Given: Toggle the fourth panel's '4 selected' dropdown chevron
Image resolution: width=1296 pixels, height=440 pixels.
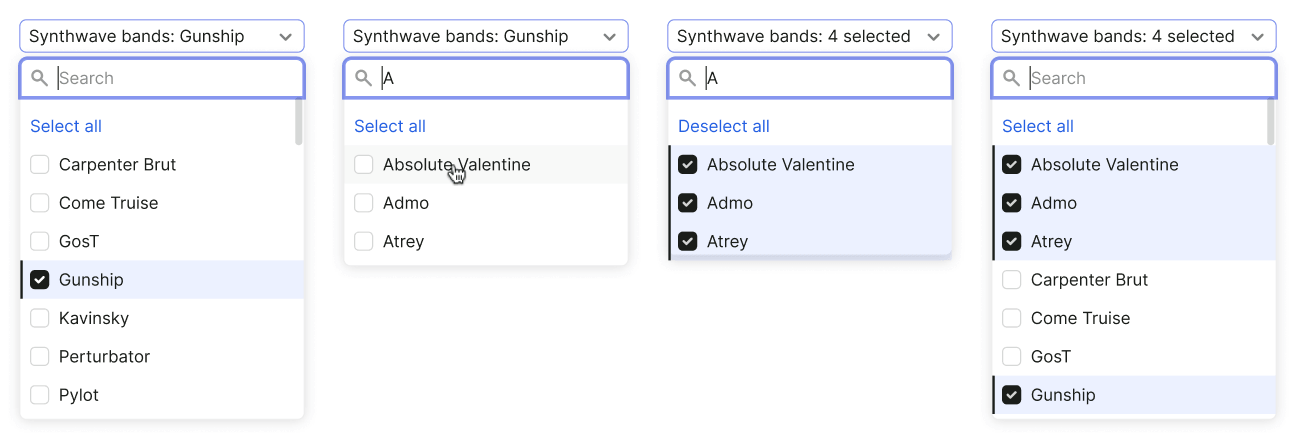Looking at the screenshot, I should pyautogui.click(x=1257, y=37).
